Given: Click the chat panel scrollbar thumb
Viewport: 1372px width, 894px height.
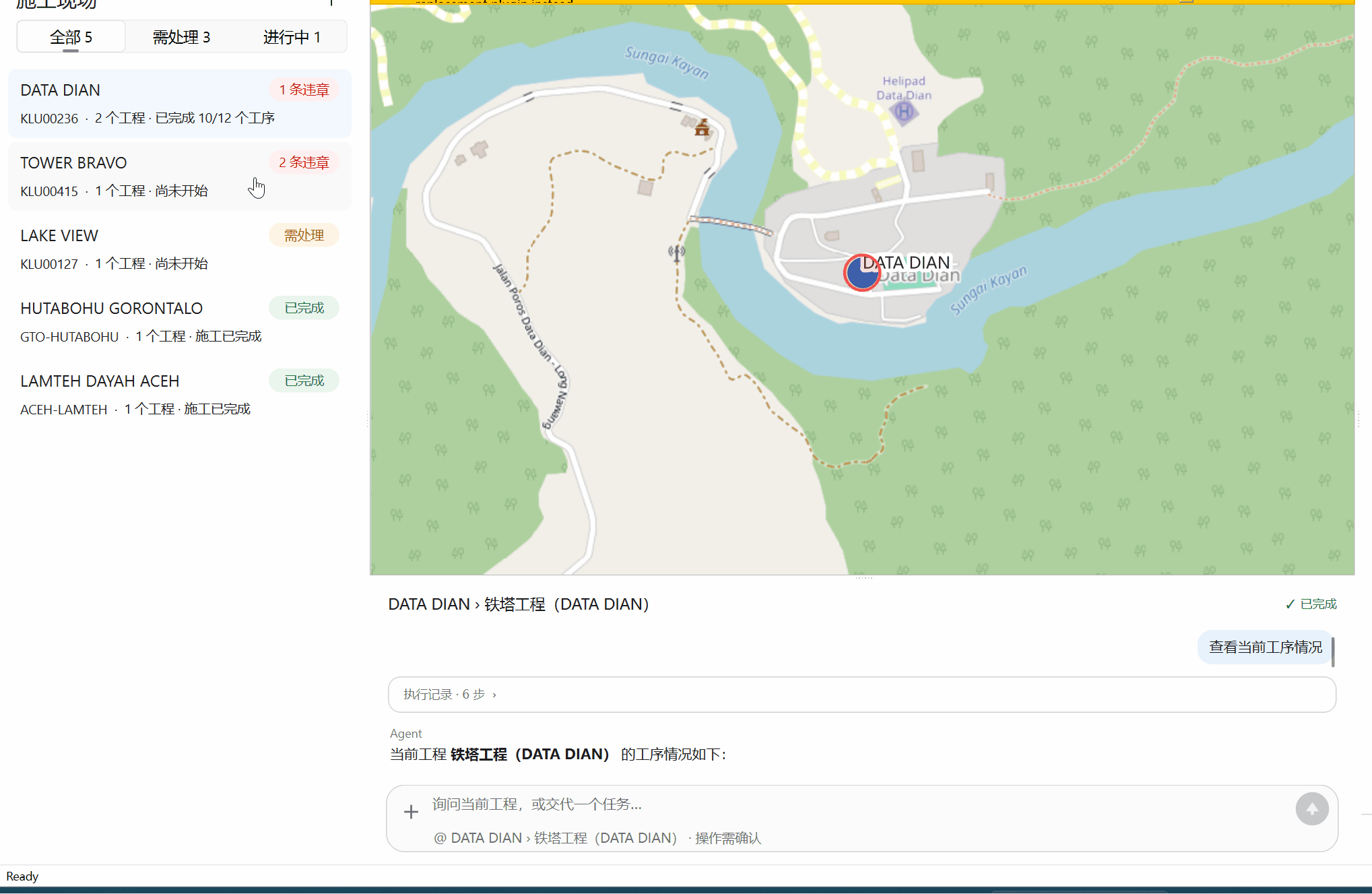Looking at the screenshot, I should (1333, 651).
